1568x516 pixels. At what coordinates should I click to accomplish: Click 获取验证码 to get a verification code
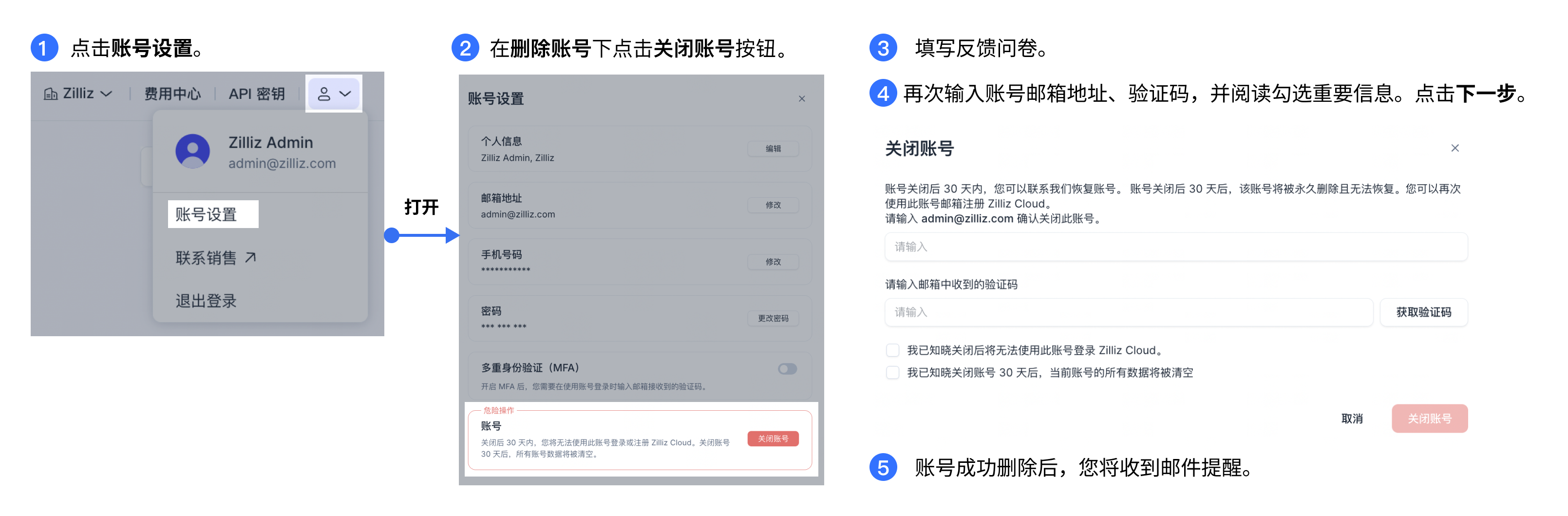[1424, 312]
